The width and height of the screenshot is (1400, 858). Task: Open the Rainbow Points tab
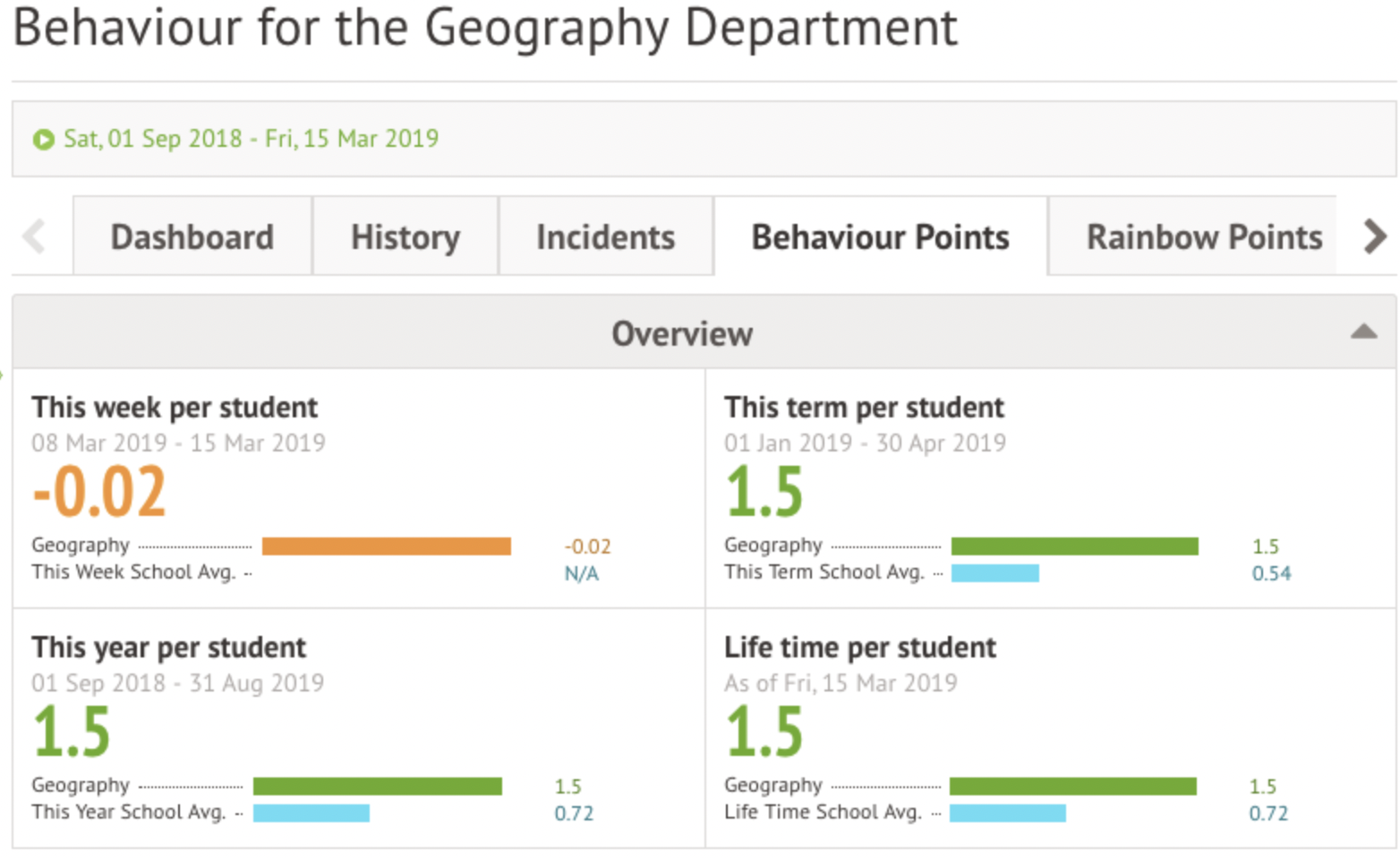pos(1203,237)
